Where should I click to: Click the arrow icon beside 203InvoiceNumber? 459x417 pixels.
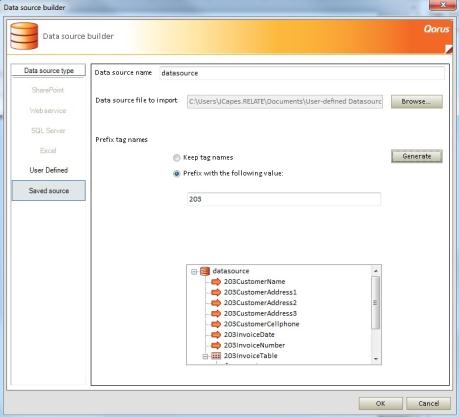click(216, 345)
